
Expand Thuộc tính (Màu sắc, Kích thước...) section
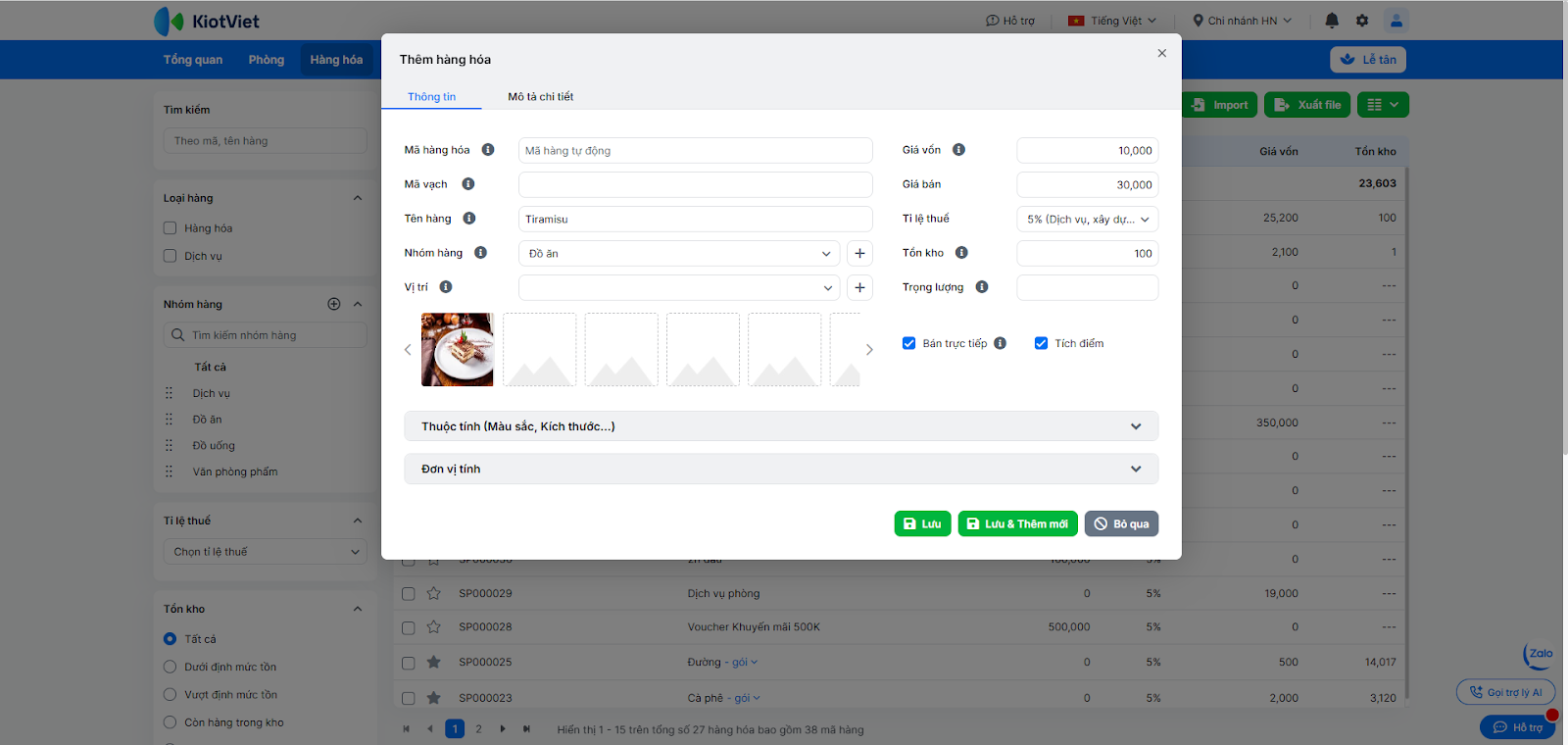[x=781, y=426]
